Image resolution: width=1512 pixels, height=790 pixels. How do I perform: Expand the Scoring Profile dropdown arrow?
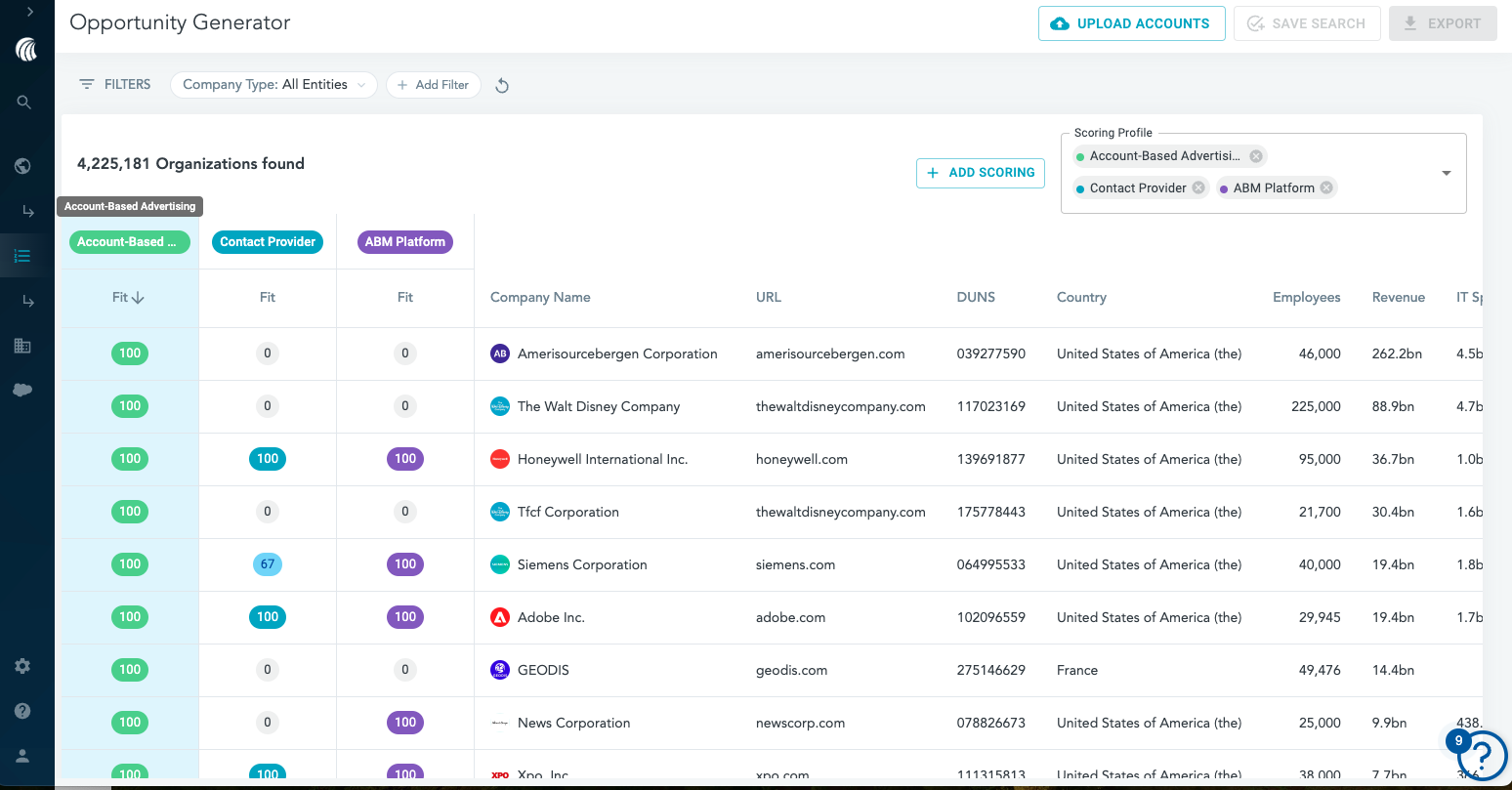pyautogui.click(x=1447, y=173)
